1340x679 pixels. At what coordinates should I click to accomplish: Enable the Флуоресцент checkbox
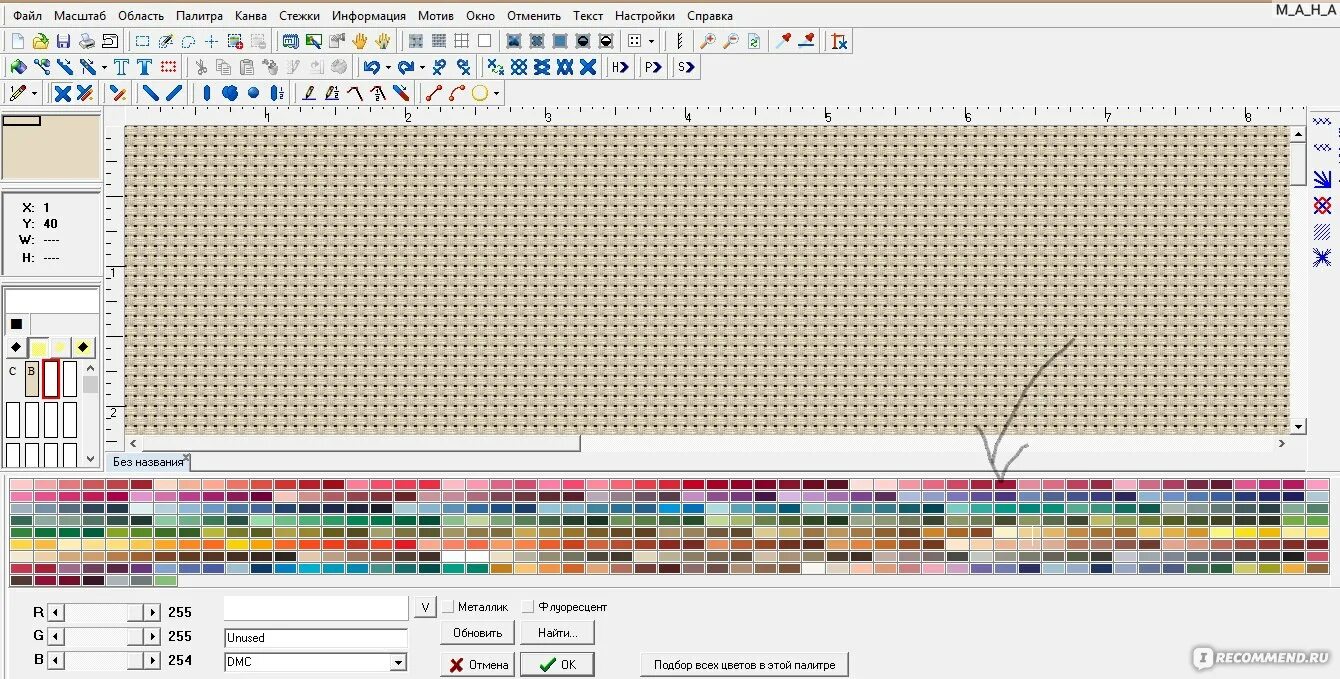click(528, 607)
